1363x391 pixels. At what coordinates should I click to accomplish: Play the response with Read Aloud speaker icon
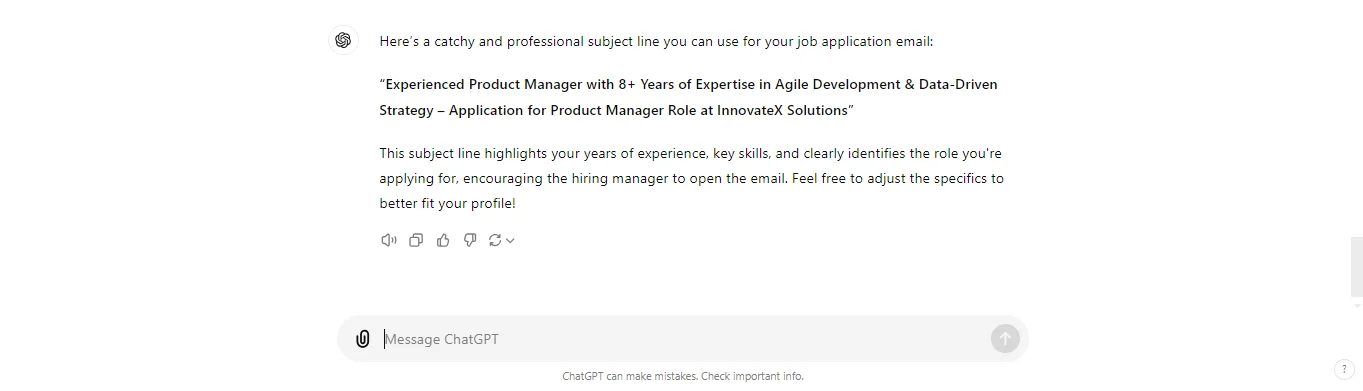[x=389, y=240]
